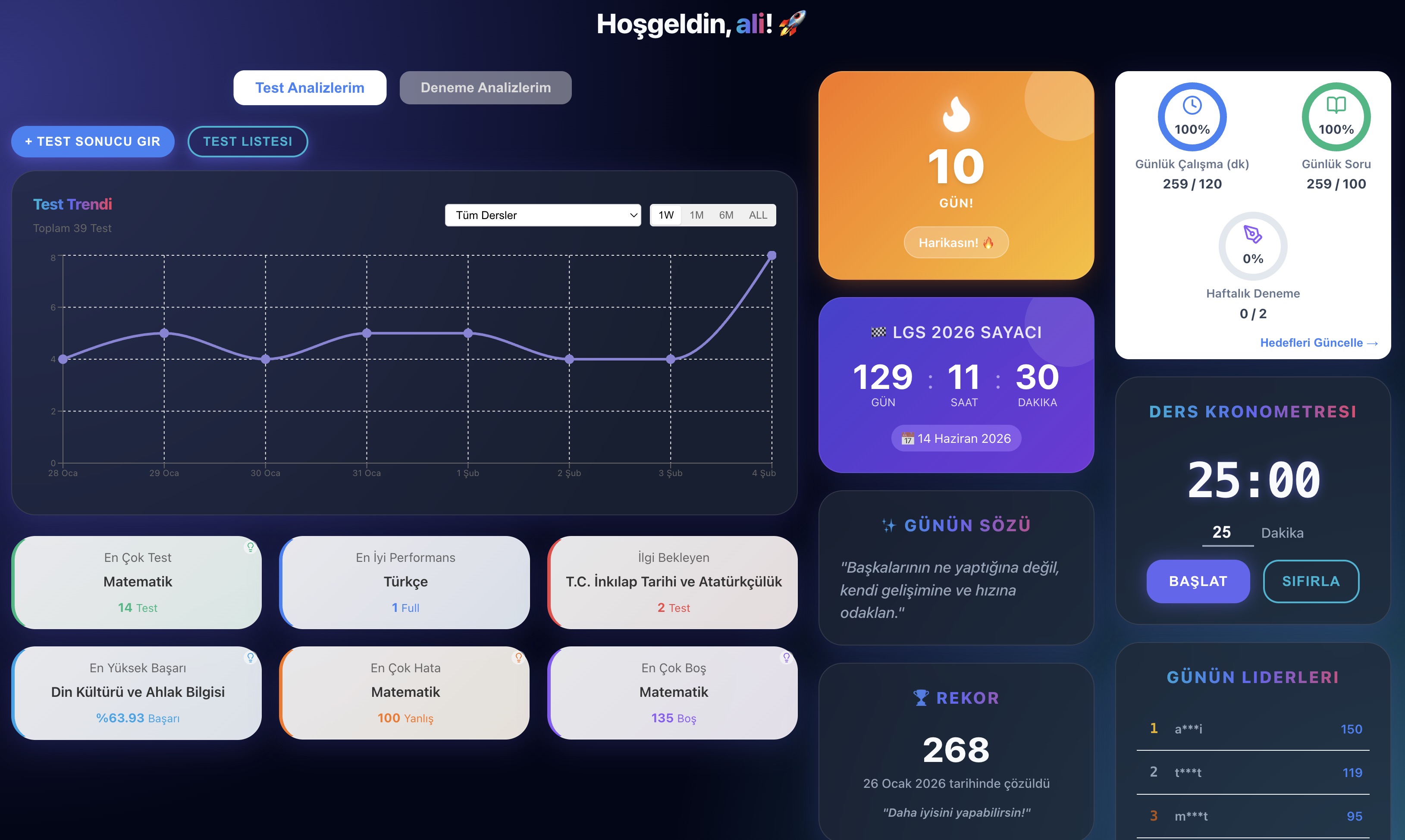Select the 6M time range option

pos(726,215)
